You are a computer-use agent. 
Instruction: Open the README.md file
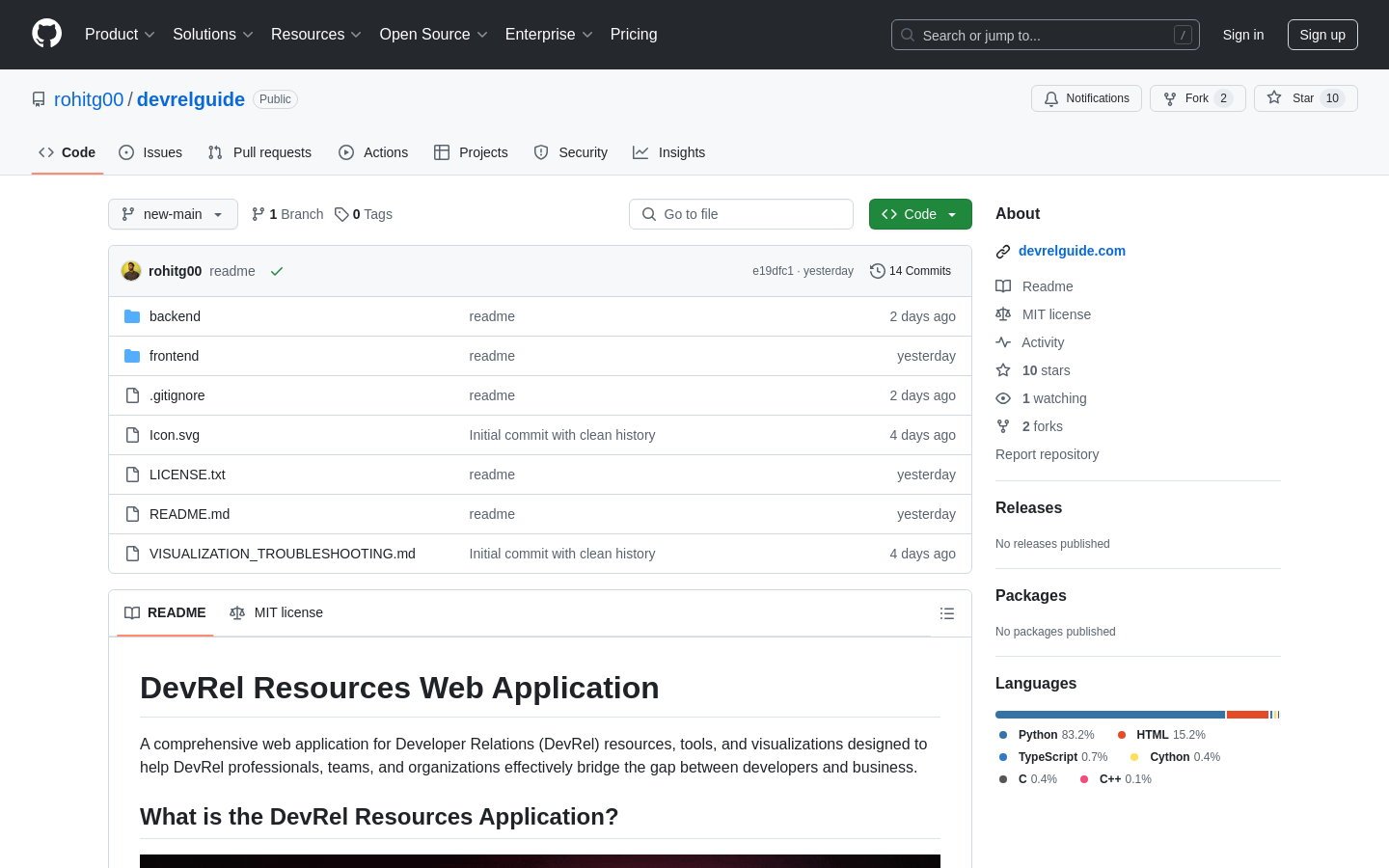tap(189, 514)
